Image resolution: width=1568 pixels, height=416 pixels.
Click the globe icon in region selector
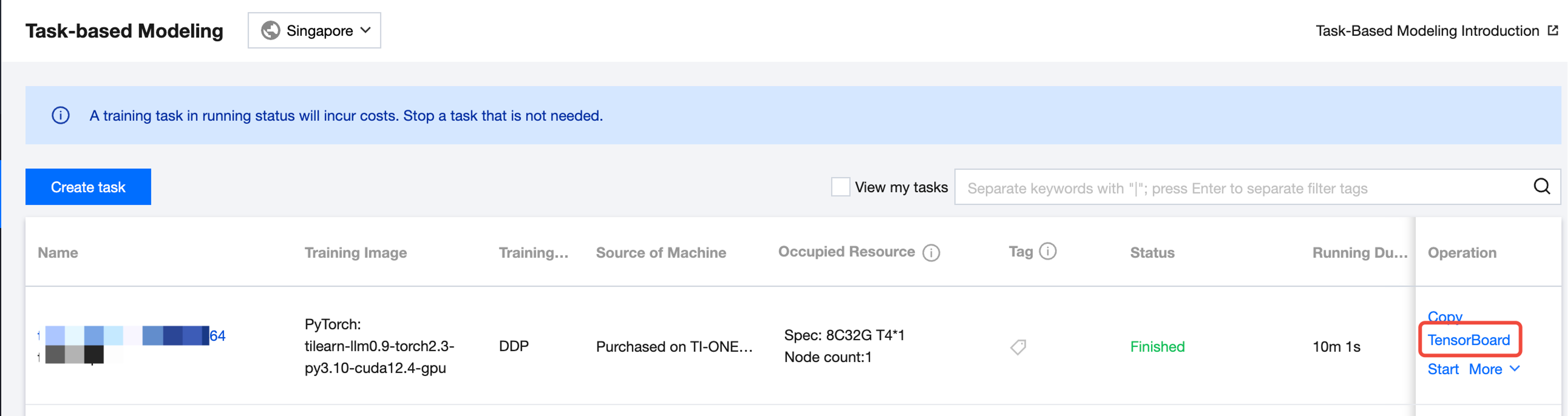(270, 30)
